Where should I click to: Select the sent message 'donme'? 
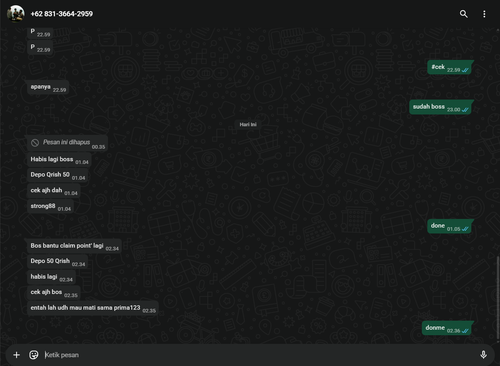click(448, 328)
